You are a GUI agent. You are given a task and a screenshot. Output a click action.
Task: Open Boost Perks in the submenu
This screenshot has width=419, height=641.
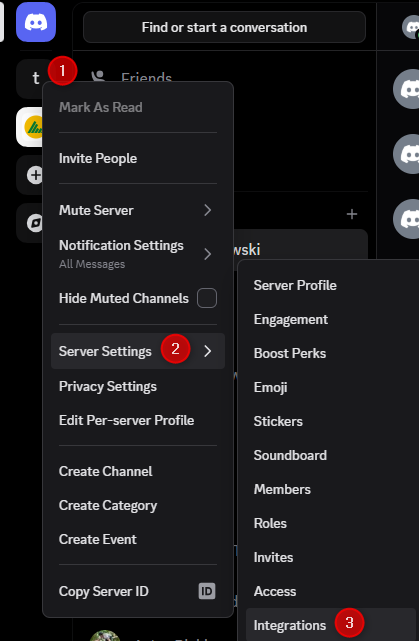tap(331, 353)
